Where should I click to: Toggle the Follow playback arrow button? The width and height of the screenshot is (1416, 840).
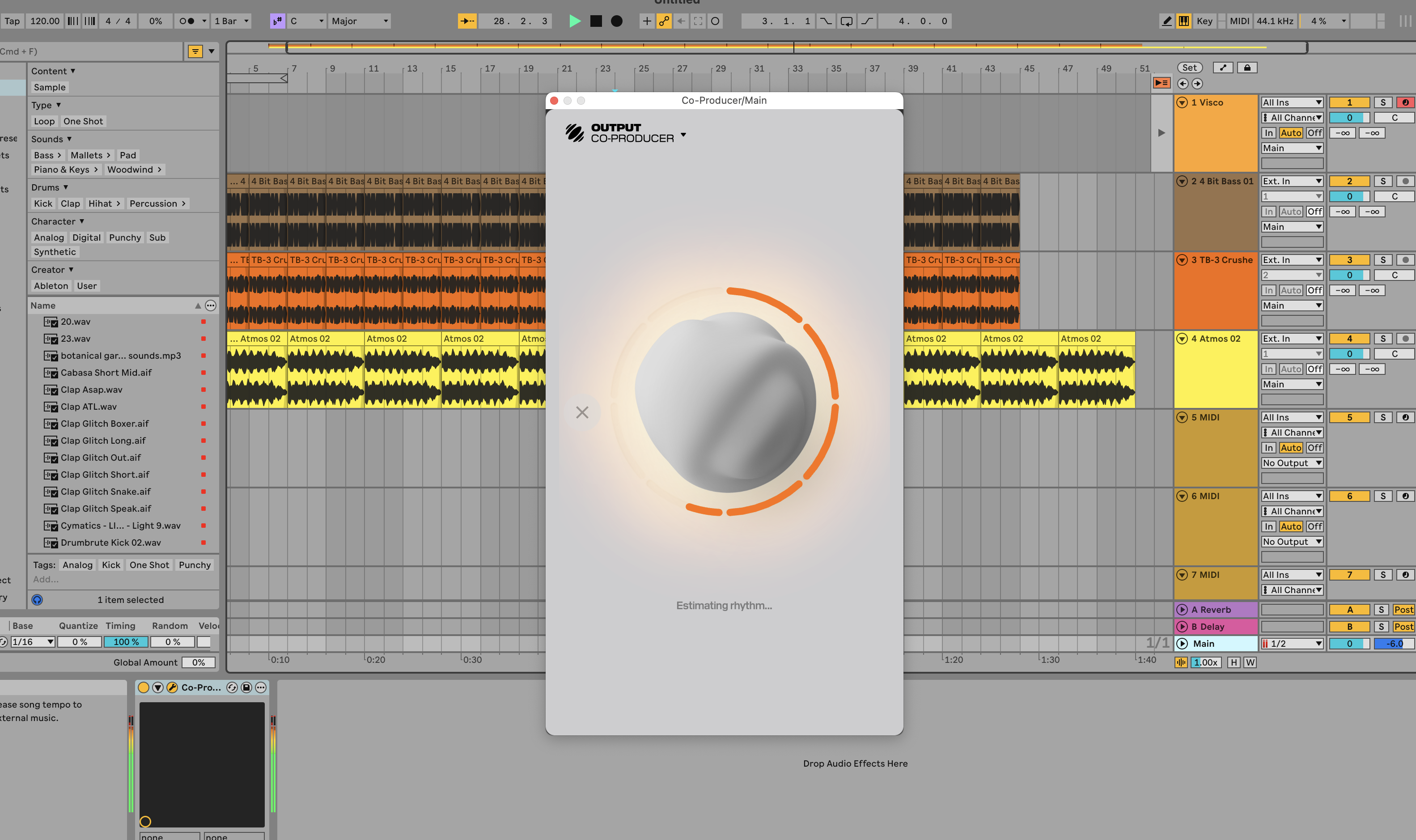pyautogui.click(x=467, y=21)
